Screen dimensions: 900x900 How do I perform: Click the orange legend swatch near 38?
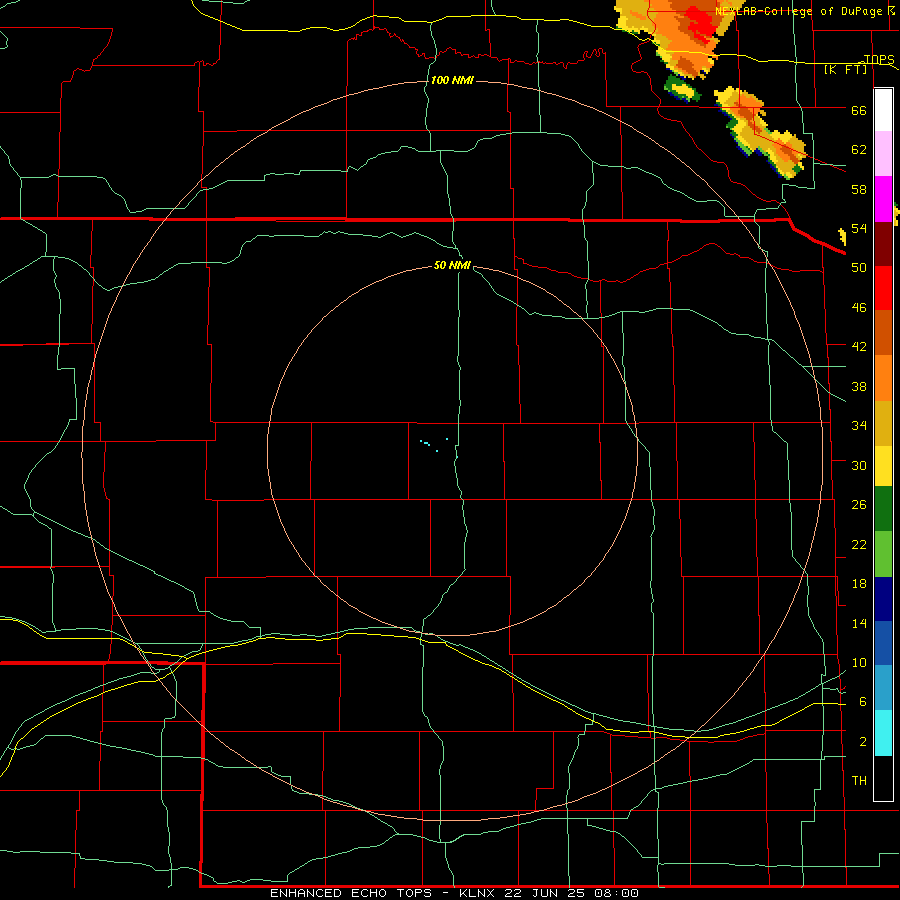click(883, 378)
